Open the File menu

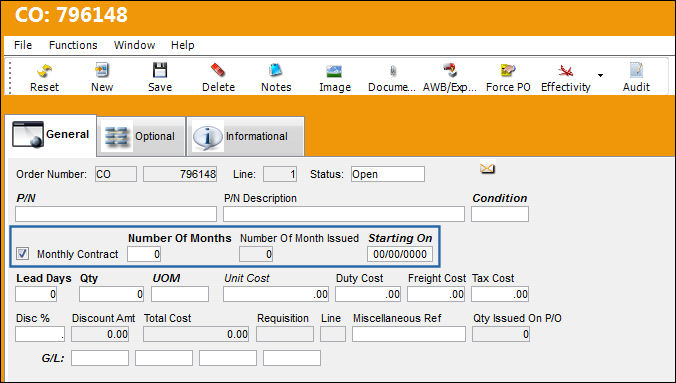(x=23, y=45)
